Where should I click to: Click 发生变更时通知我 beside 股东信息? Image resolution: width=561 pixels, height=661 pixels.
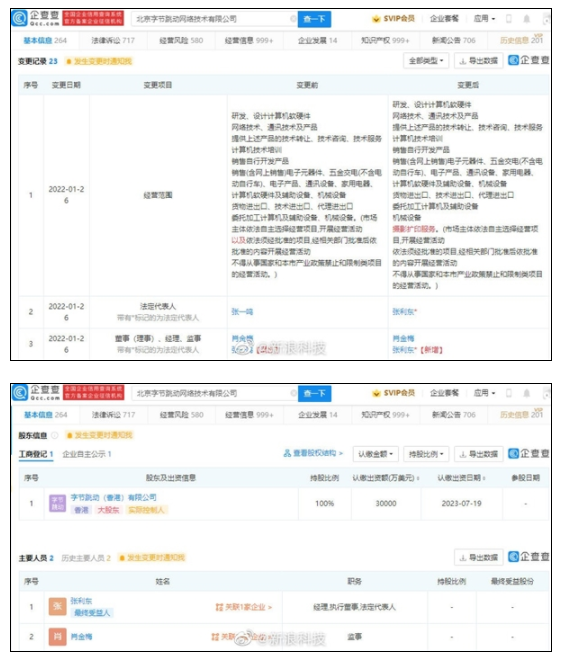click(99, 435)
